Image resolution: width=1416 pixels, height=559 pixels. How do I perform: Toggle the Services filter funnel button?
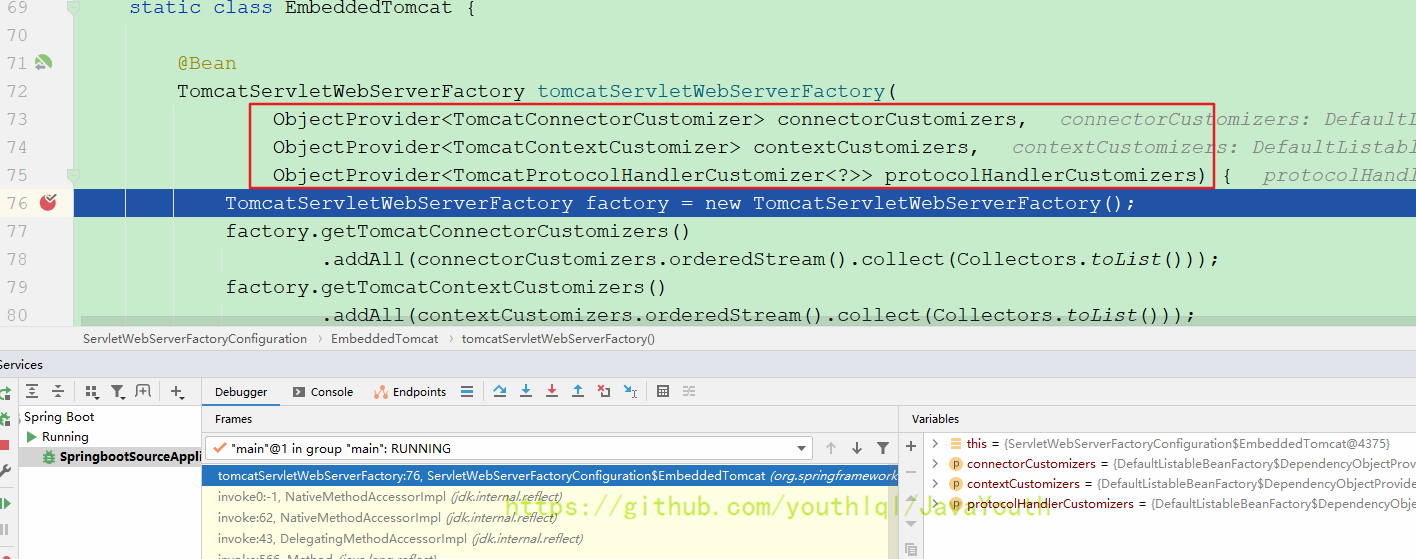click(x=118, y=391)
